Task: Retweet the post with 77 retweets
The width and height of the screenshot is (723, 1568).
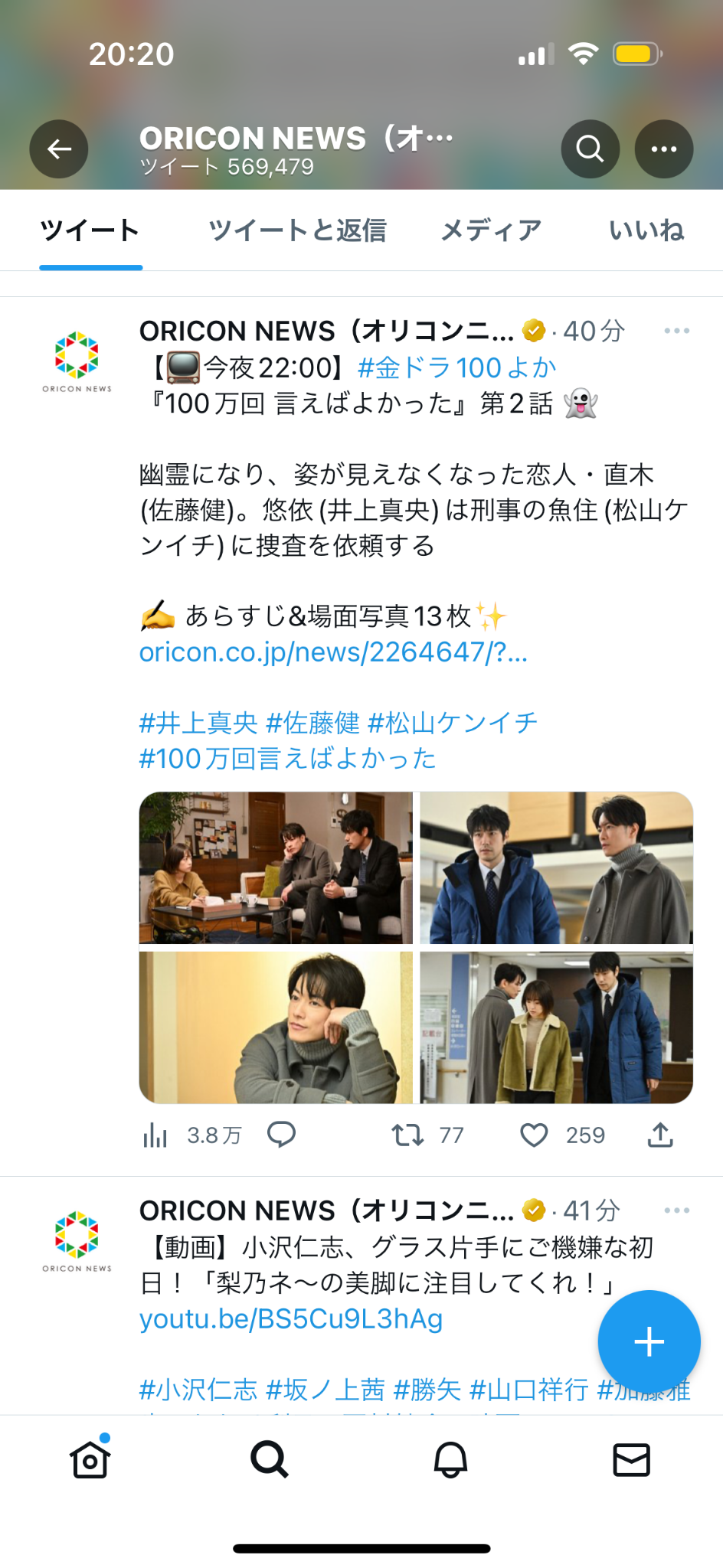Action: point(407,1135)
